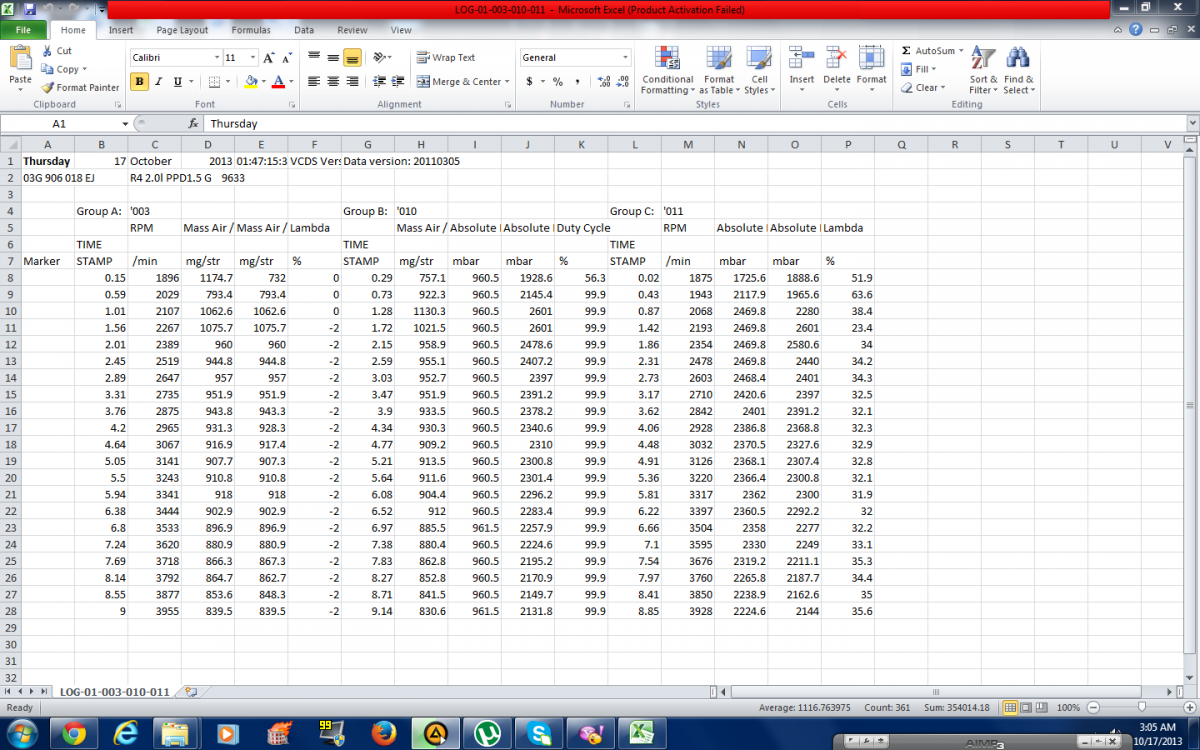
Task: Click Decrease Decimal button
Action: pyautogui.click(x=622, y=82)
